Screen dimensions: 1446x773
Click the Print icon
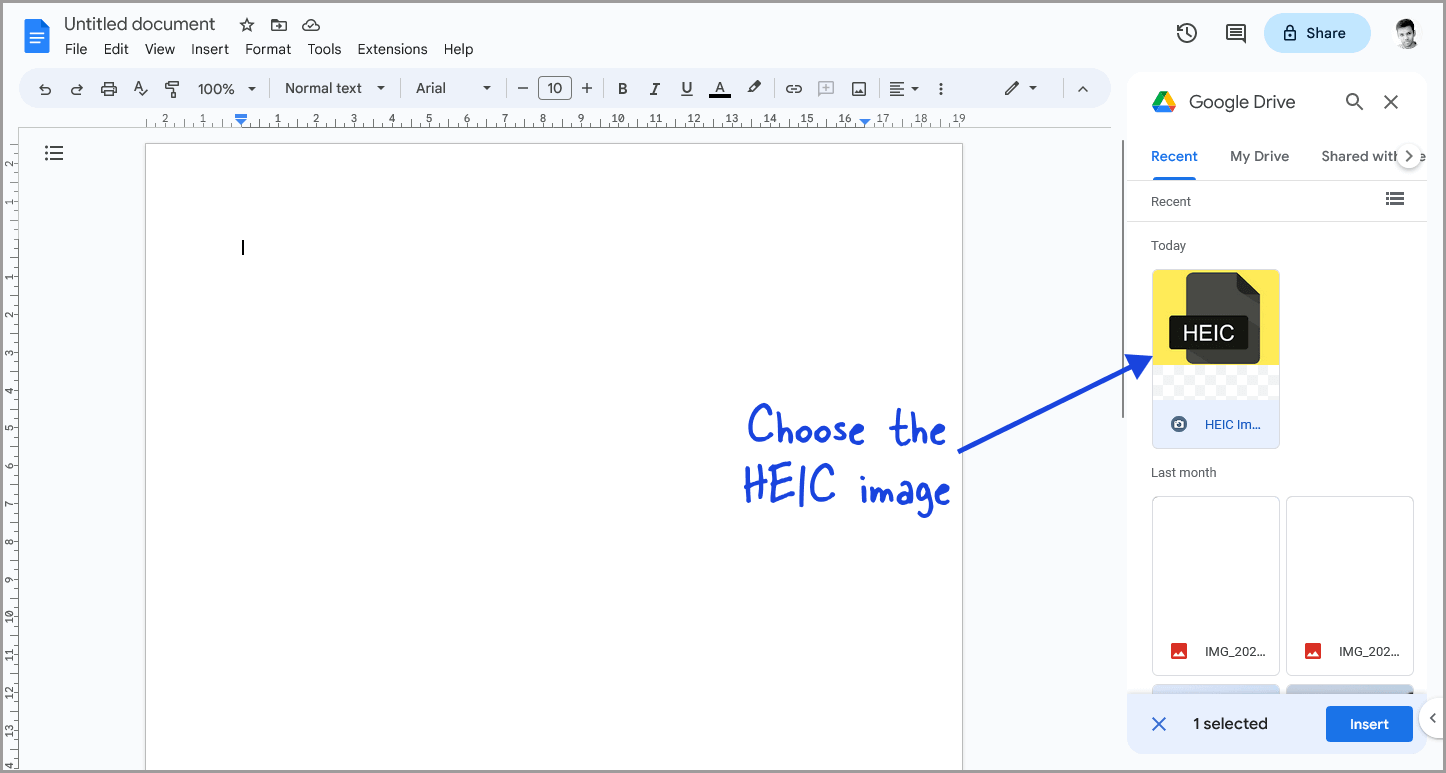[108, 88]
